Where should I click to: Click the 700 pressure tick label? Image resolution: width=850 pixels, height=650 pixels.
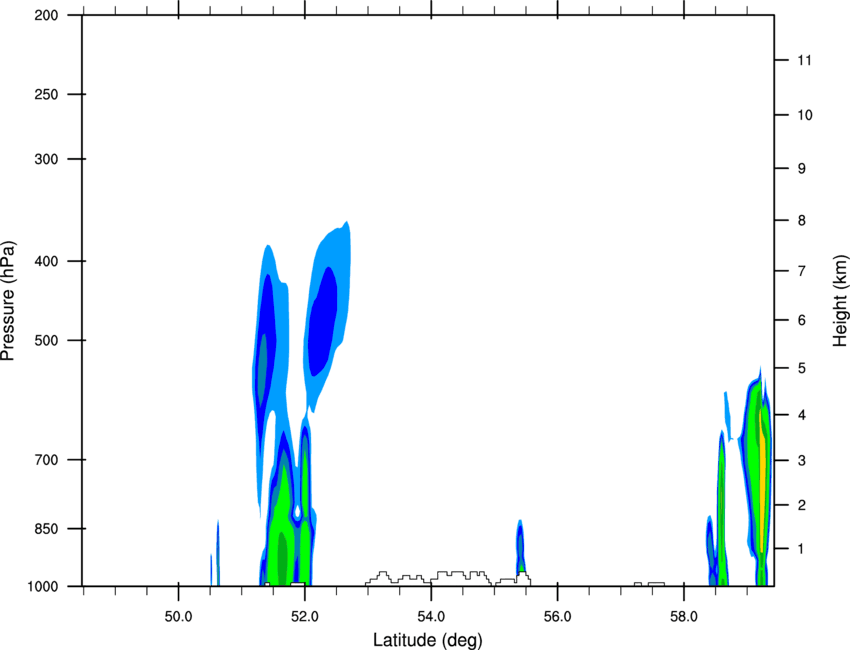(x=46, y=460)
